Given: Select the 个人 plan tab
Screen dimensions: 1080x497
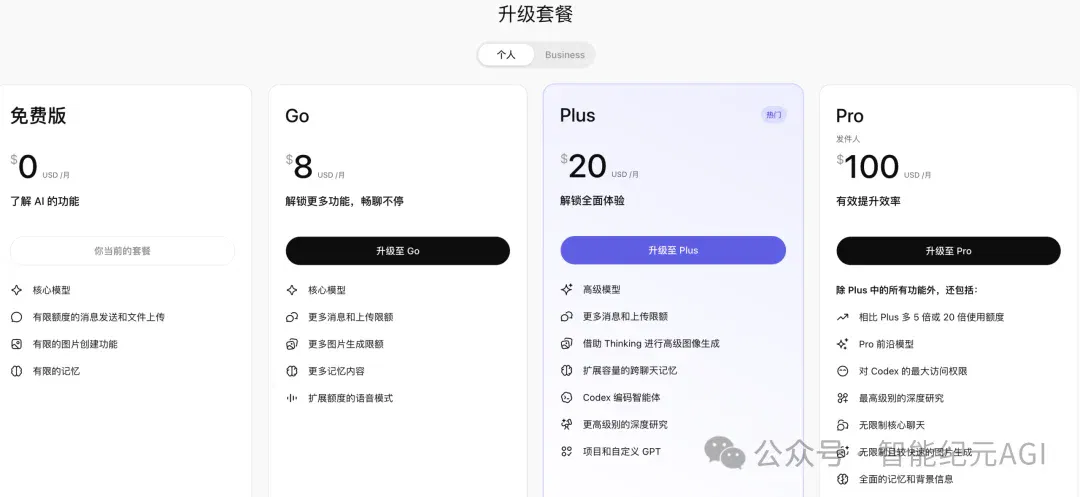Looking at the screenshot, I should pyautogui.click(x=506, y=55).
